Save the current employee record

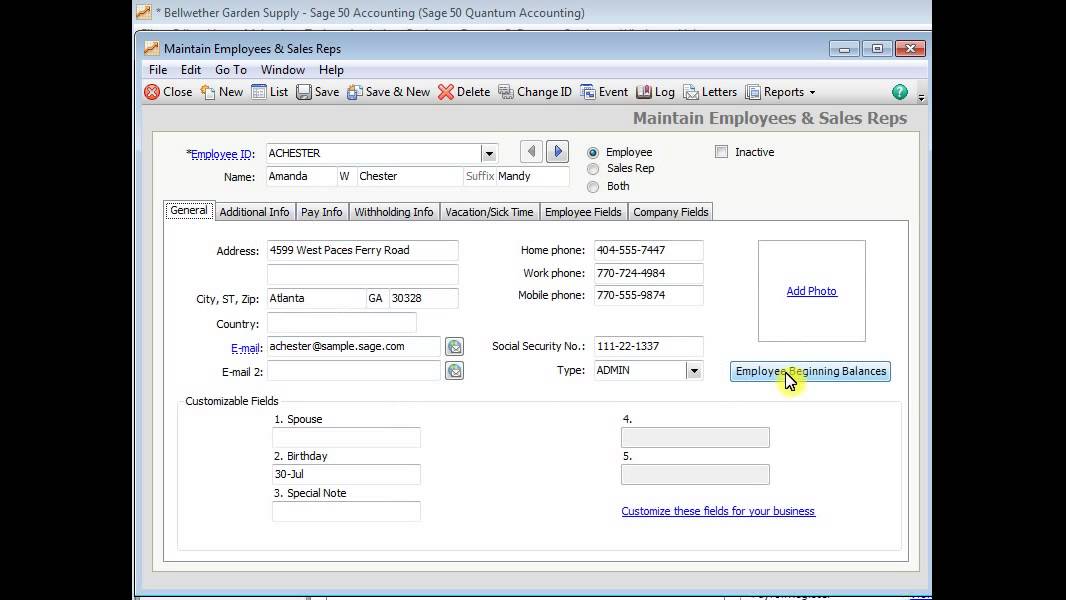point(317,92)
